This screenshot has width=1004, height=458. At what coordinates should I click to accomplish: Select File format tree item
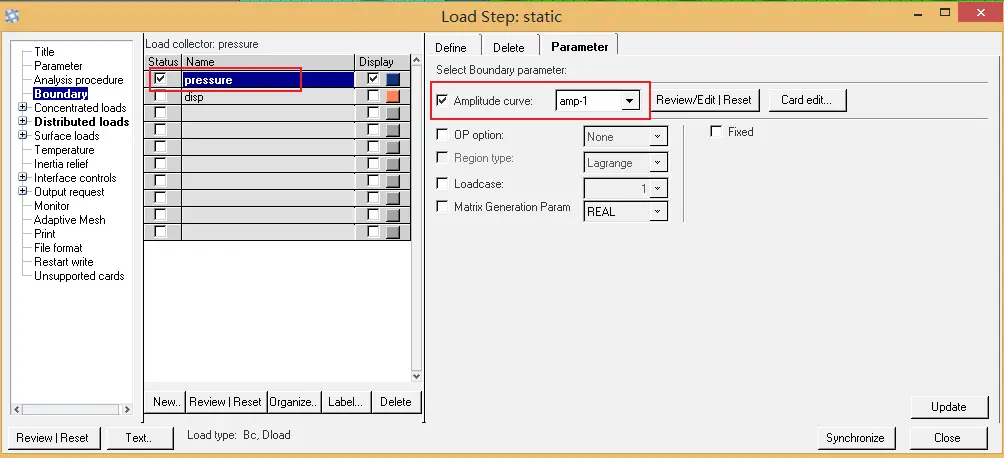tap(58, 248)
